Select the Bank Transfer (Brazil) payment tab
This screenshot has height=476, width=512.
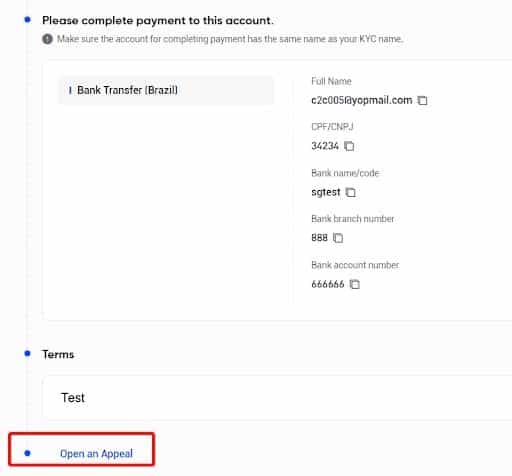coord(166,90)
